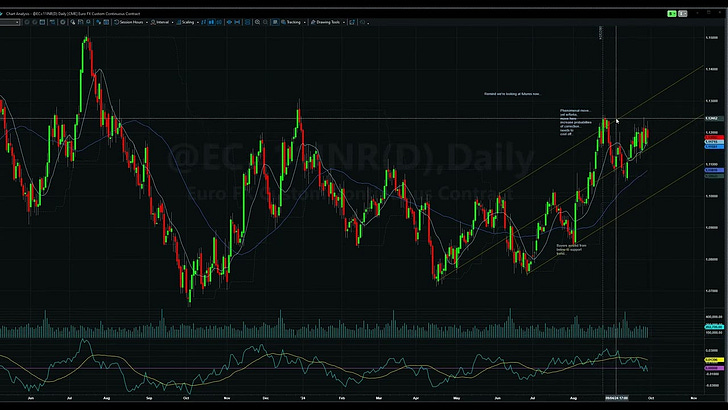Image resolution: width=728 pixels, height=410 pixels.
Task: Select the bar-type icon right after Scaling
Action: (x=203, y=22)
